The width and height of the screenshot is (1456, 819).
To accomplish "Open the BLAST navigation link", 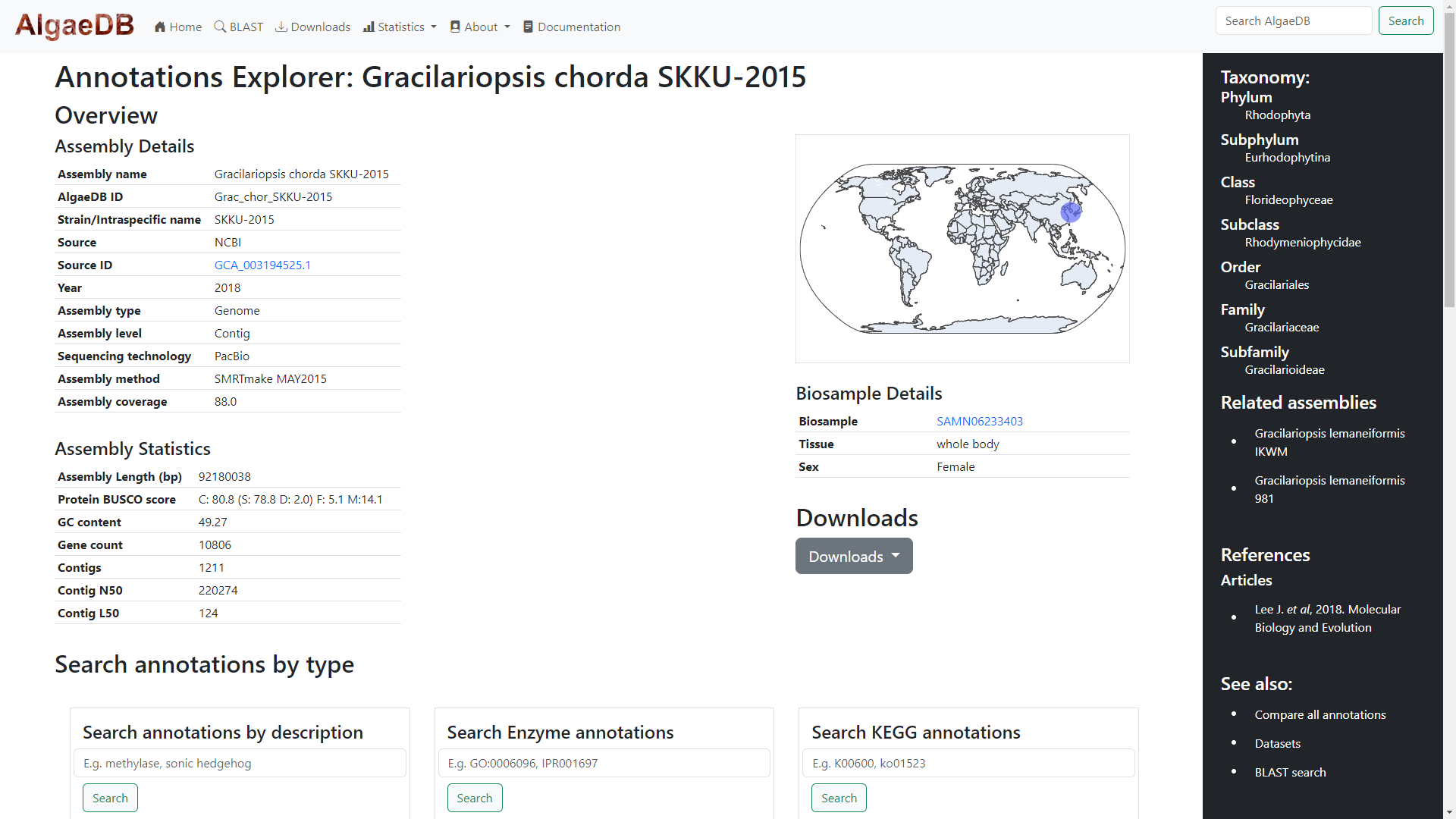I will 239,27.
